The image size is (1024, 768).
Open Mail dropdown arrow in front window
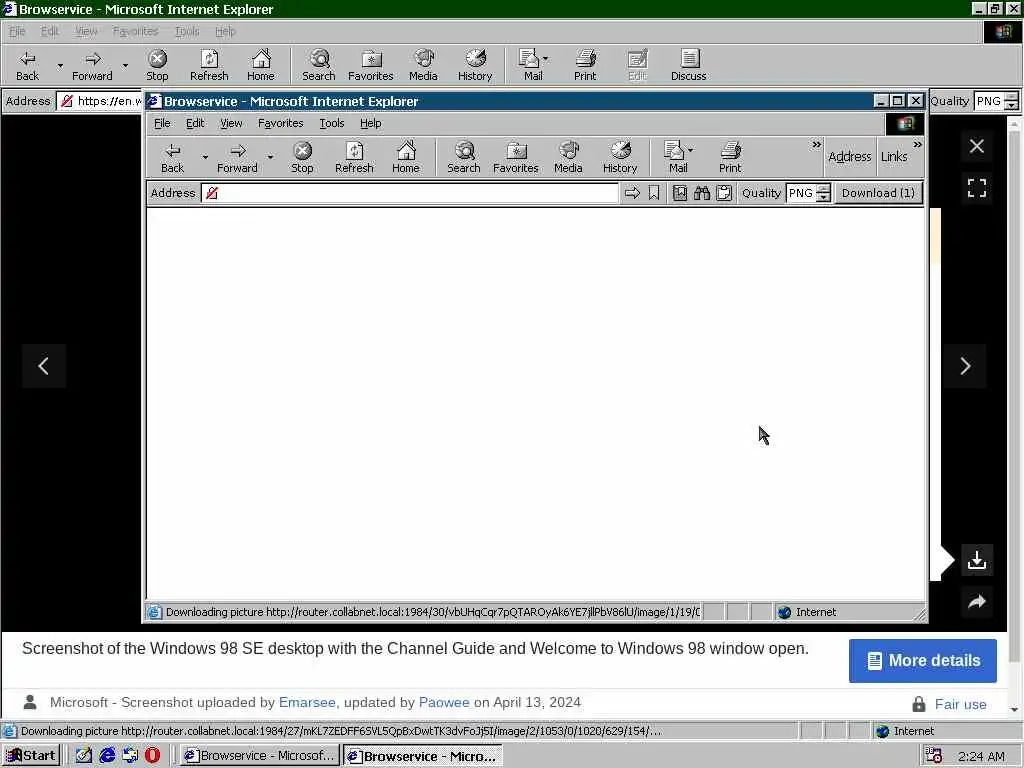(691, 150)
